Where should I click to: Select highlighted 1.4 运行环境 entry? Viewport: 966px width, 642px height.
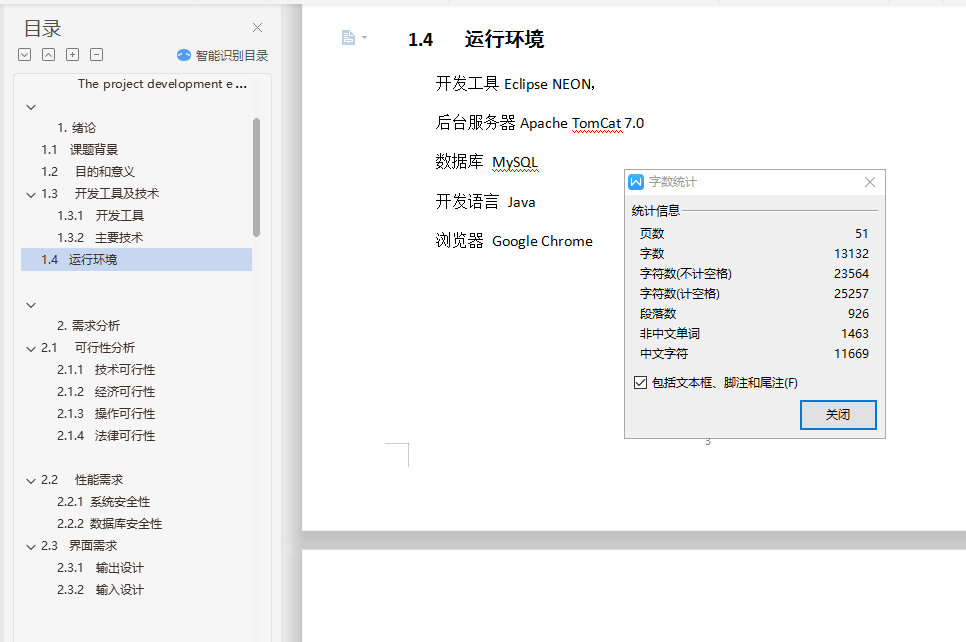point(136,259)
